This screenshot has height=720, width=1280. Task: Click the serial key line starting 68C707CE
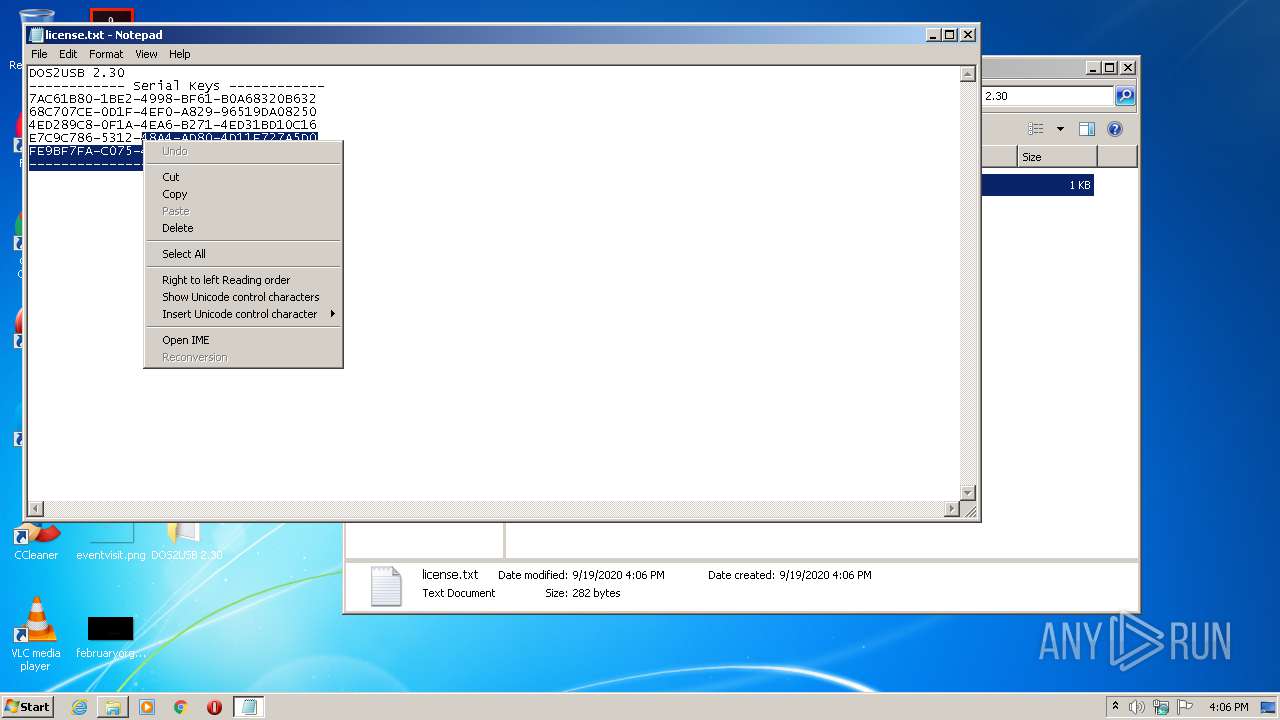[172, 112]
